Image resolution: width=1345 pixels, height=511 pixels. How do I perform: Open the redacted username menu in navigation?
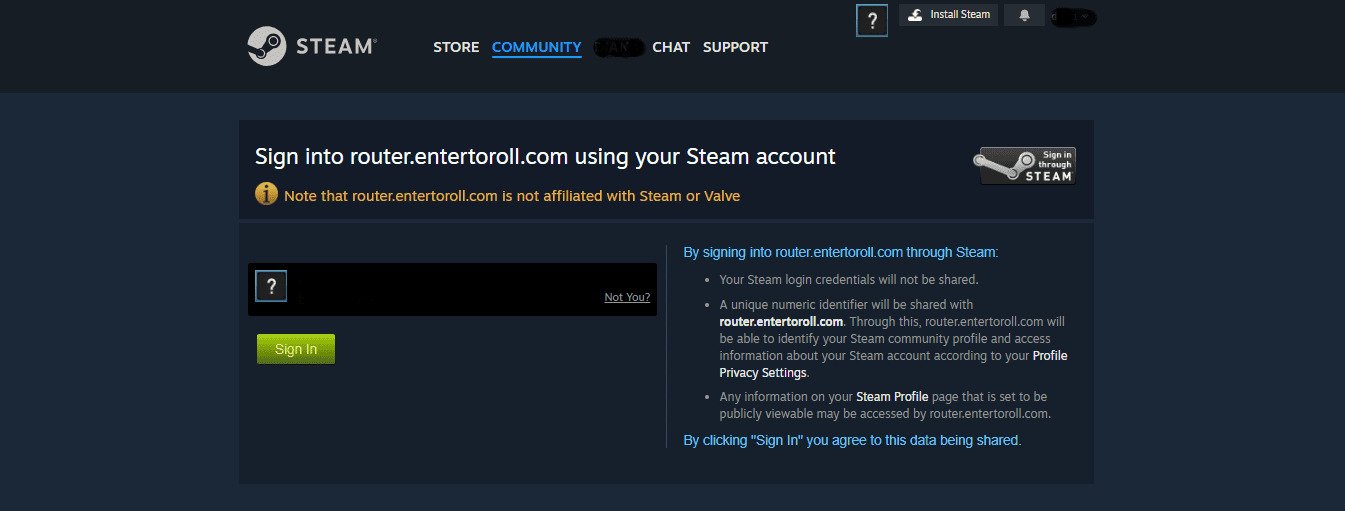(x=617, y=47)
